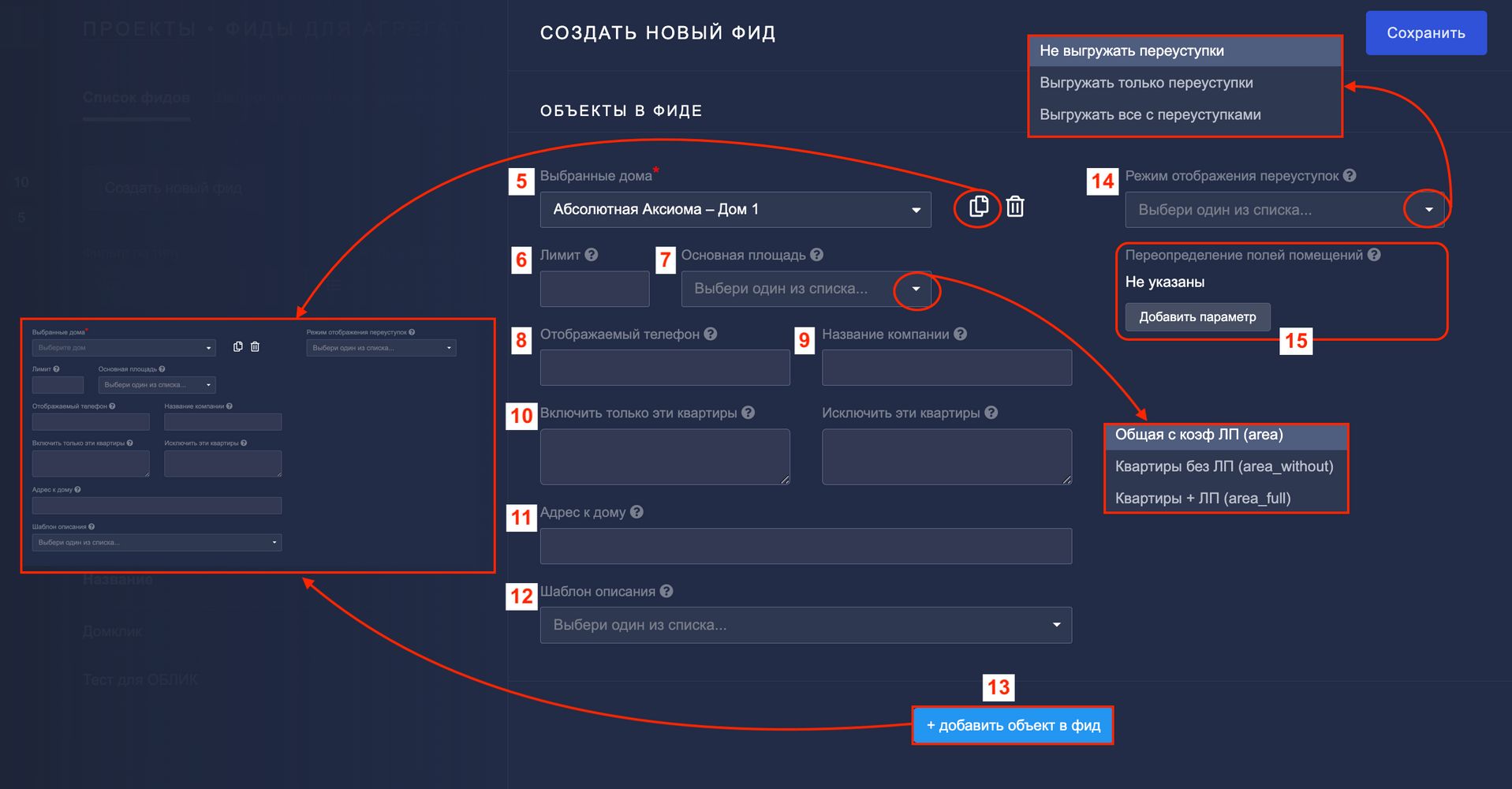The width and height of the screenshot is (1512, 789).
Task: Choose Выгружать только переуступки option
Action: pyautogui.click(x=1185, y=83)
